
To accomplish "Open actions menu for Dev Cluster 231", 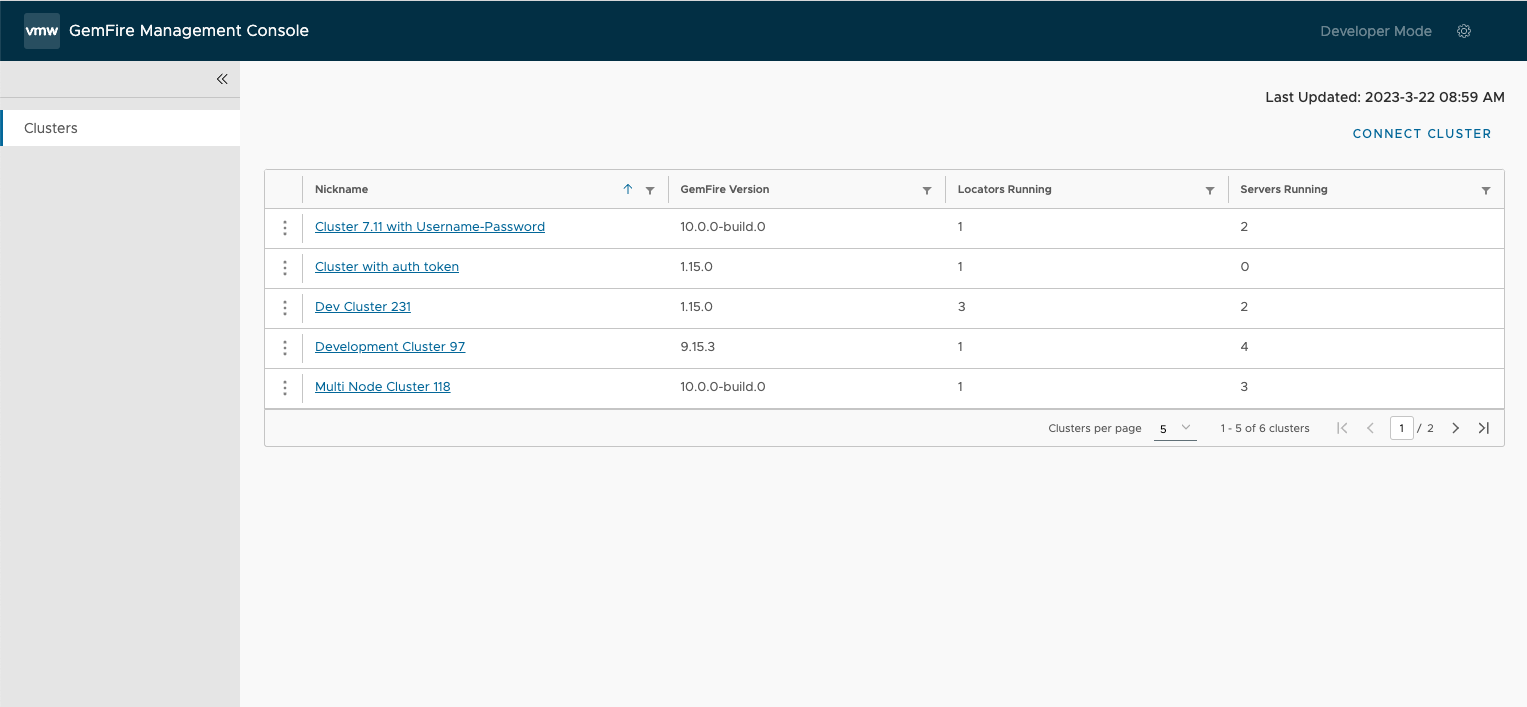I will tap(285, 308).
